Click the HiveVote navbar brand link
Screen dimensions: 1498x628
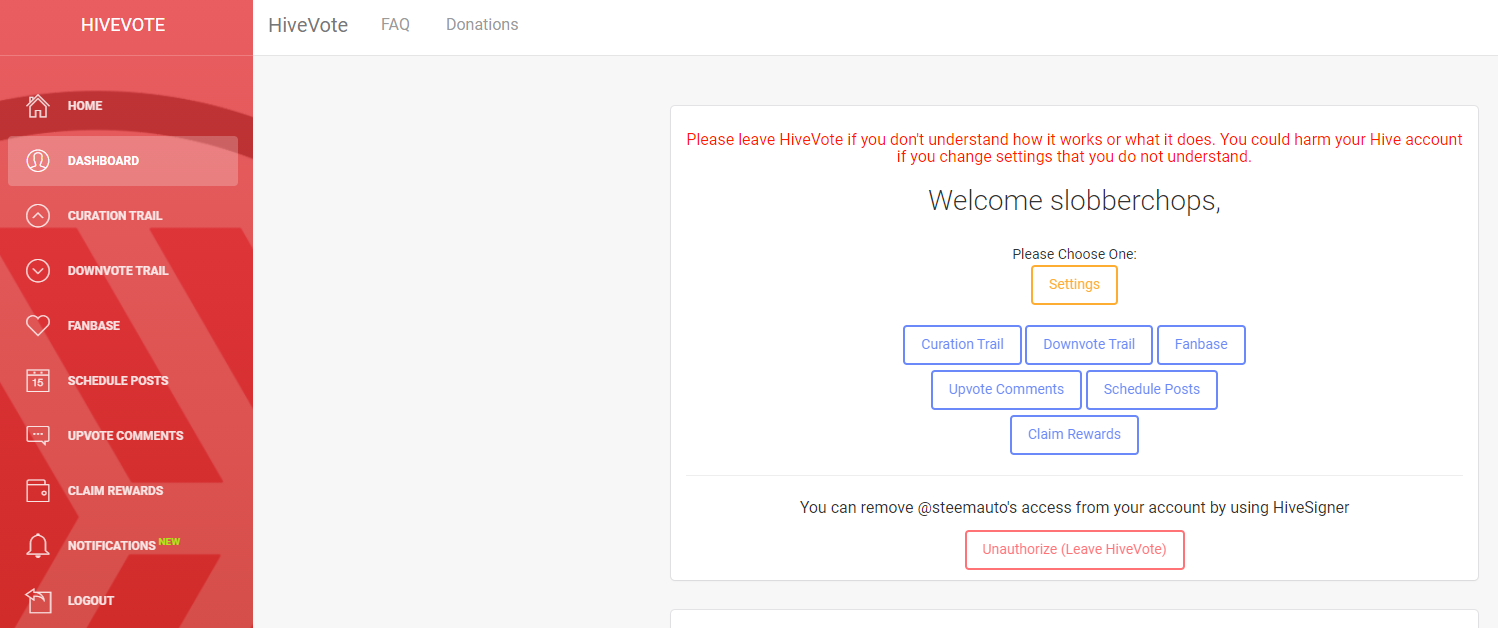[x=308, y=25]
